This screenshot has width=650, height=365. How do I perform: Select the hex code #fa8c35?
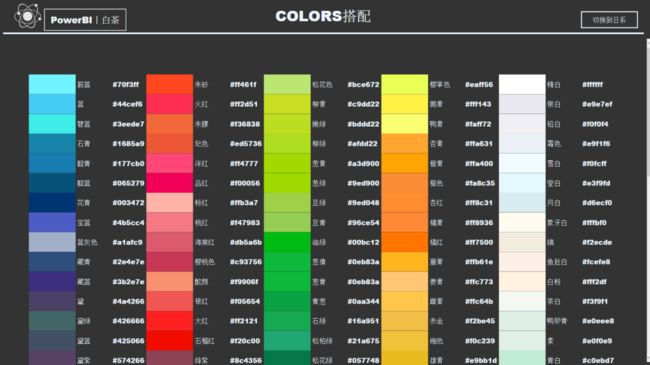tap(480, 183)
